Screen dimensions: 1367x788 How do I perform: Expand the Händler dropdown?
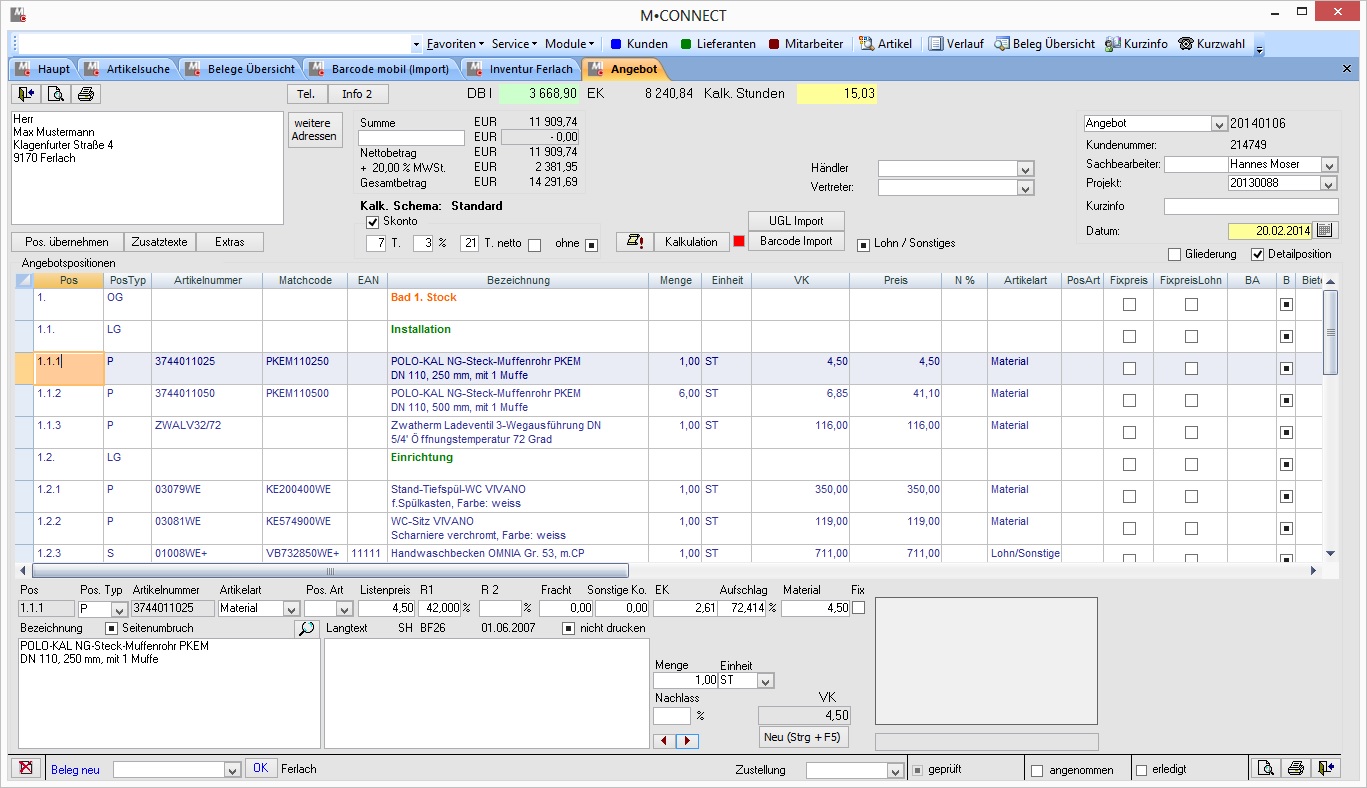[x=1025, y=168]
